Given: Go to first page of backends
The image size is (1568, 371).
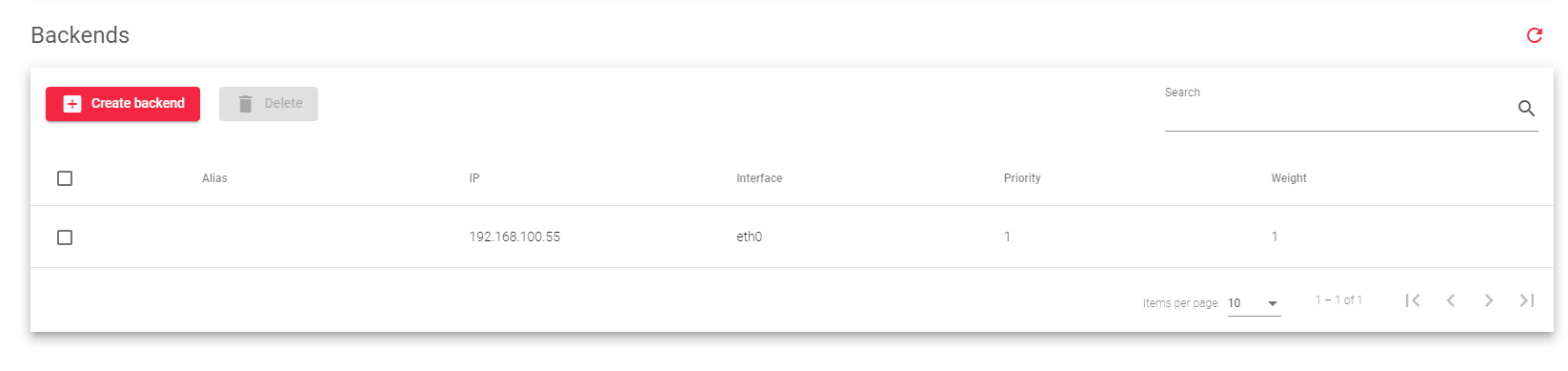Looking at the screenshot, I should pyautogui.click(x=1413, y=300).
